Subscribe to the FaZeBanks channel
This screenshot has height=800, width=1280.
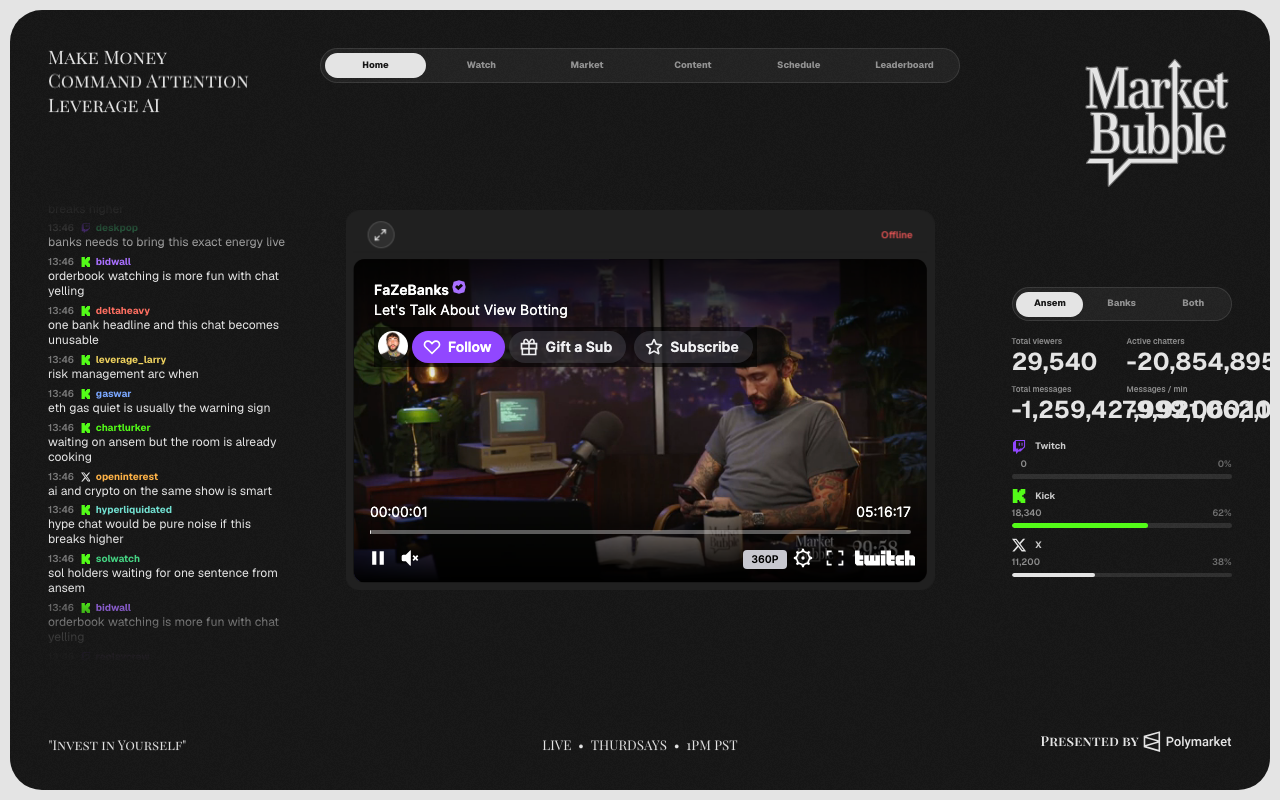click(x=694, y=347)
